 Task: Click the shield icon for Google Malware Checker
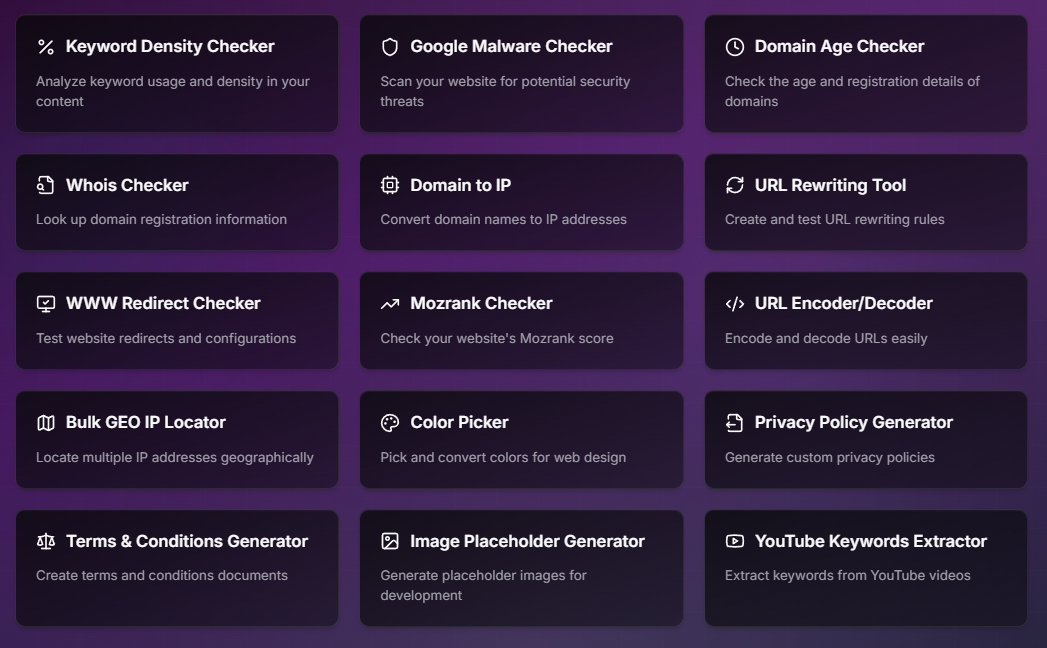(x=390, y=47)
